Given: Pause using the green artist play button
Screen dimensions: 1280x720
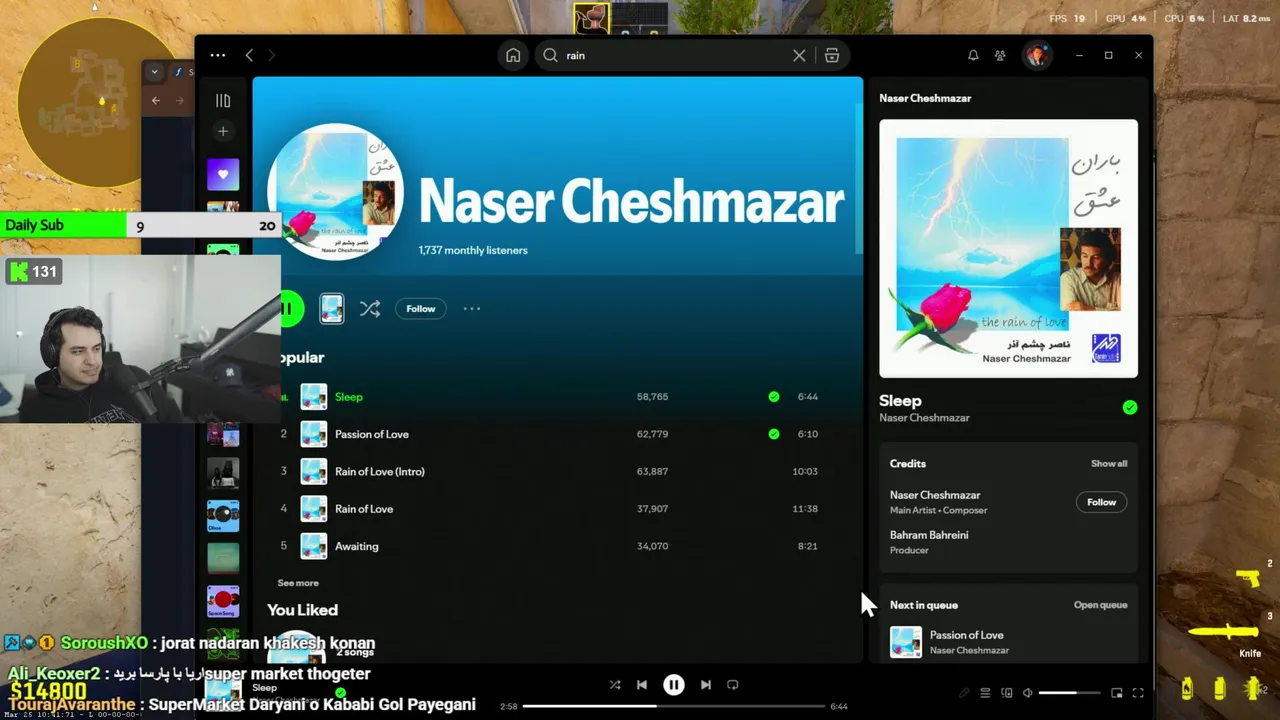Looking at the screenshot, I should pos(289,309).
